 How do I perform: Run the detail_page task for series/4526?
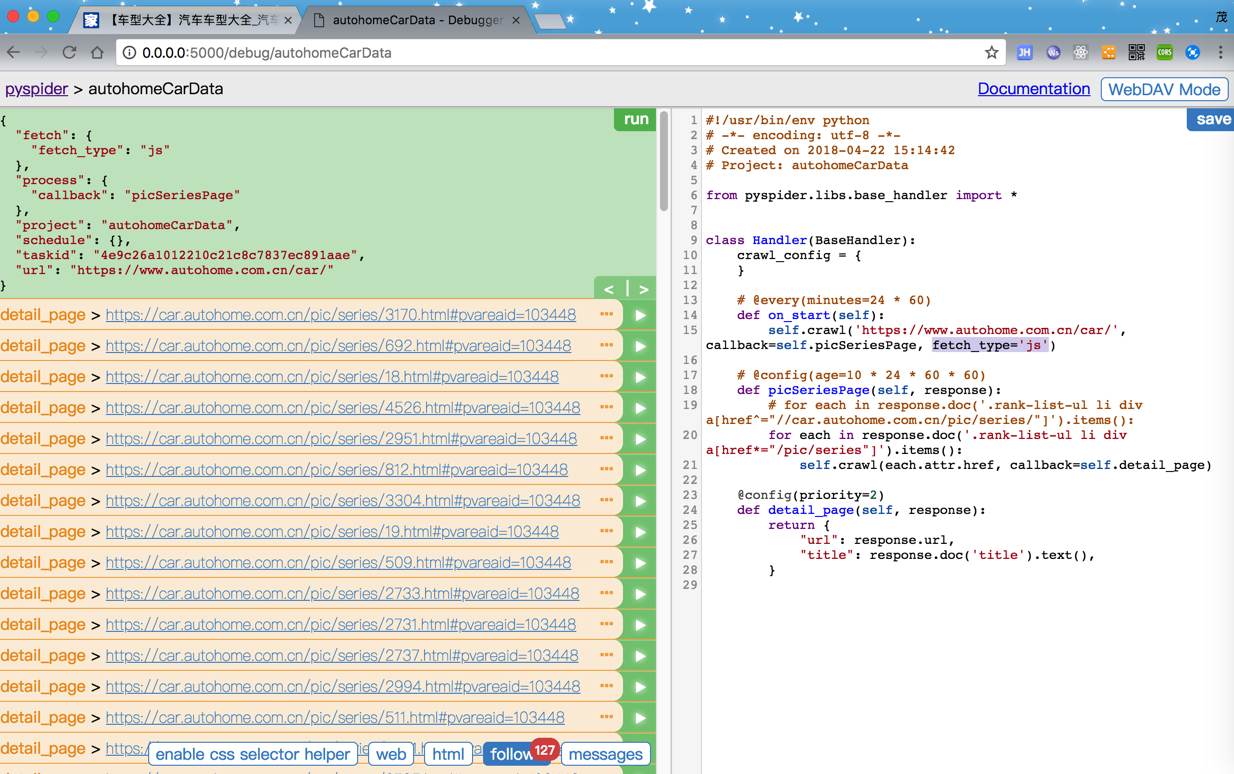[x=640, y=408]
